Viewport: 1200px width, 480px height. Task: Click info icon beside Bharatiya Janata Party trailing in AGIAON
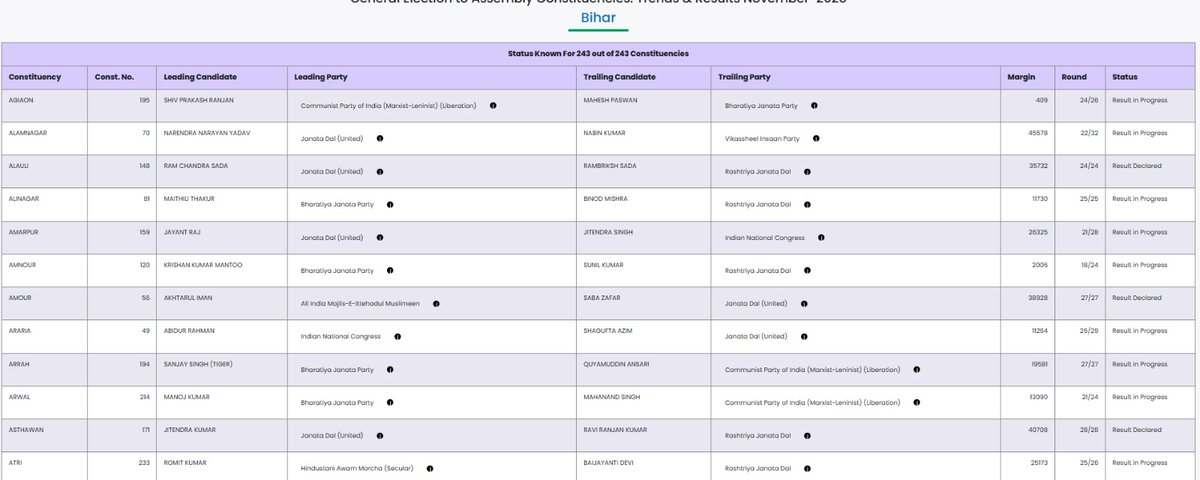(x=814, y=105)
